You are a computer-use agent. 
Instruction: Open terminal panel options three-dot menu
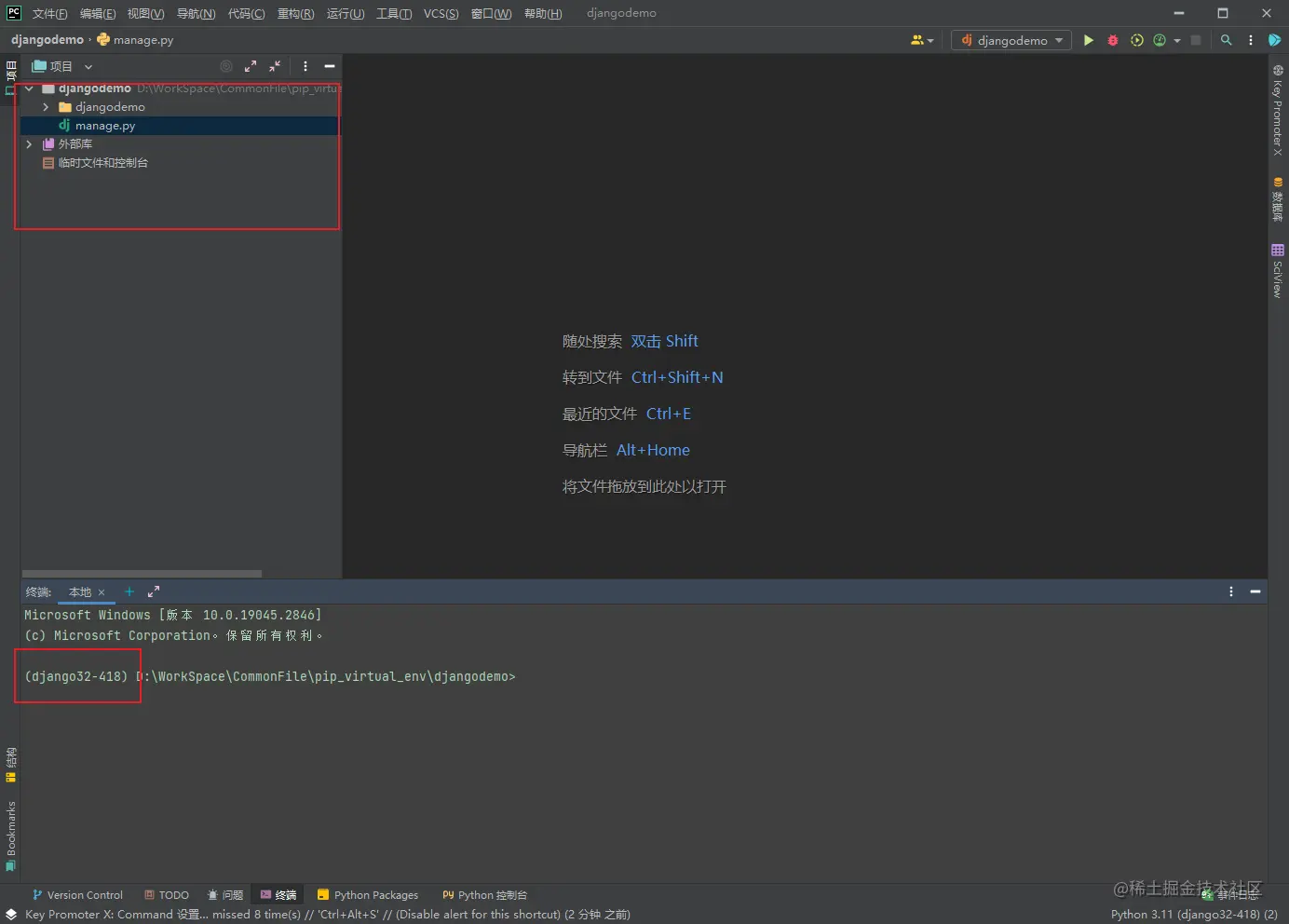(1231, 591)
